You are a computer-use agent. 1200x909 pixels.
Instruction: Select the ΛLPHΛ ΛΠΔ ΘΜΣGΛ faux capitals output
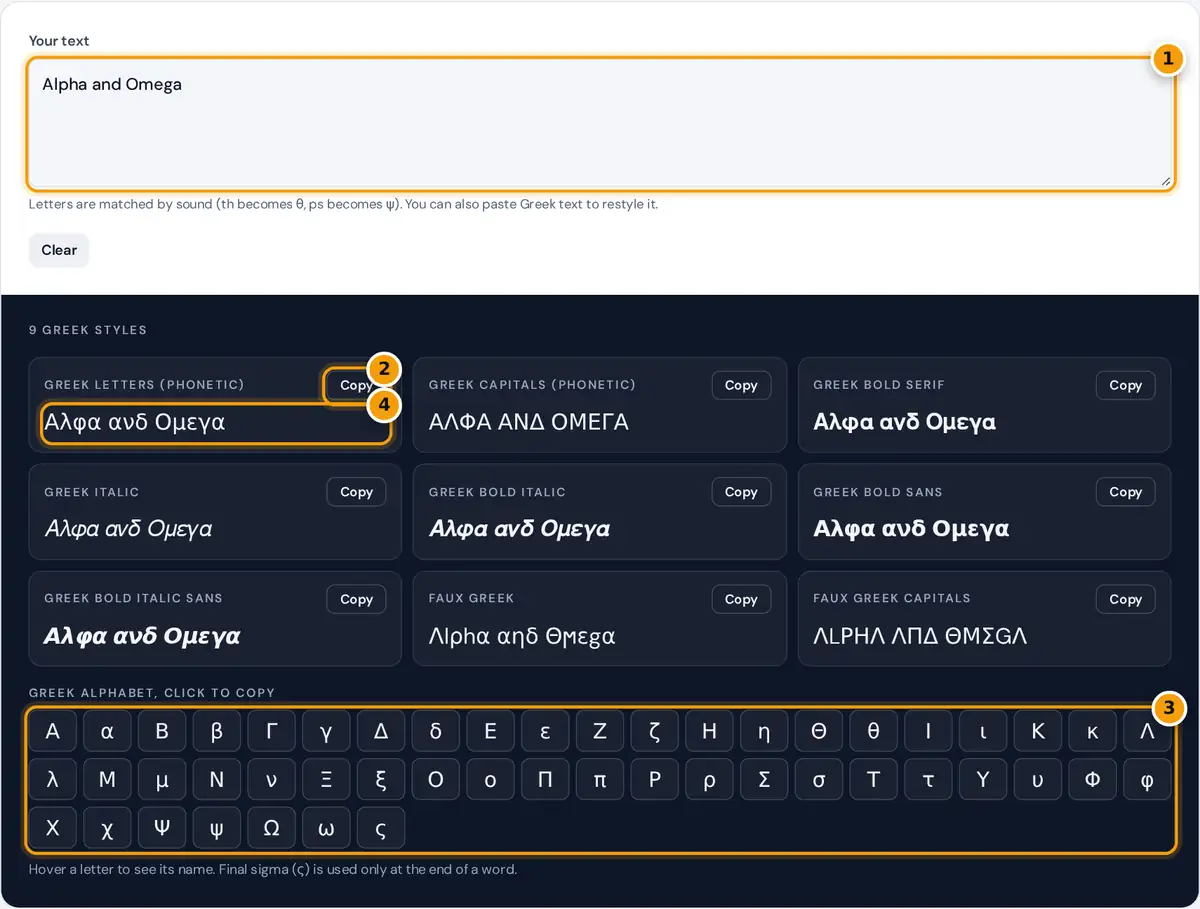920,636
